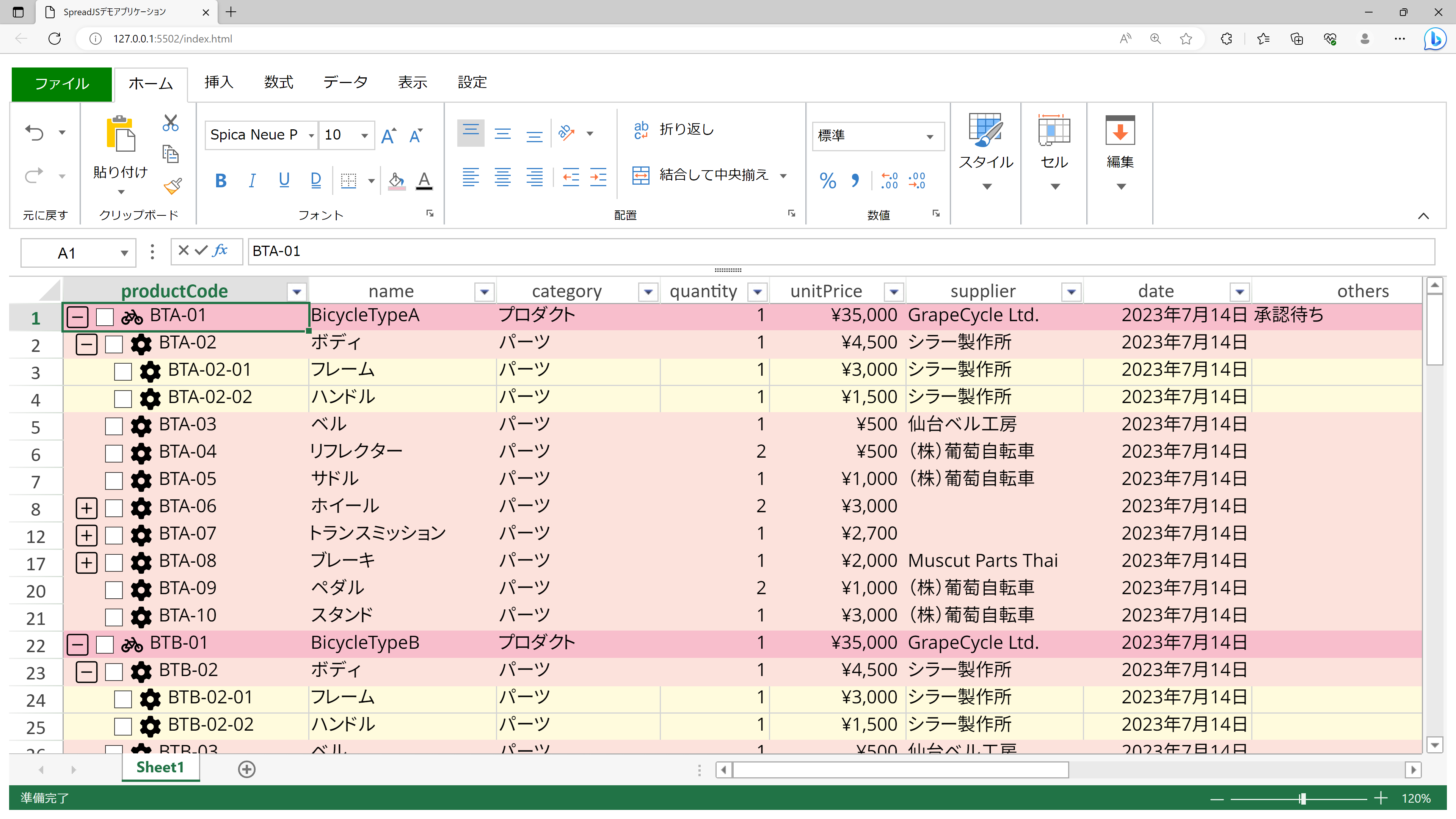
Task: Click the 折り返し wrap text button
Action: [x=674, y=129]
